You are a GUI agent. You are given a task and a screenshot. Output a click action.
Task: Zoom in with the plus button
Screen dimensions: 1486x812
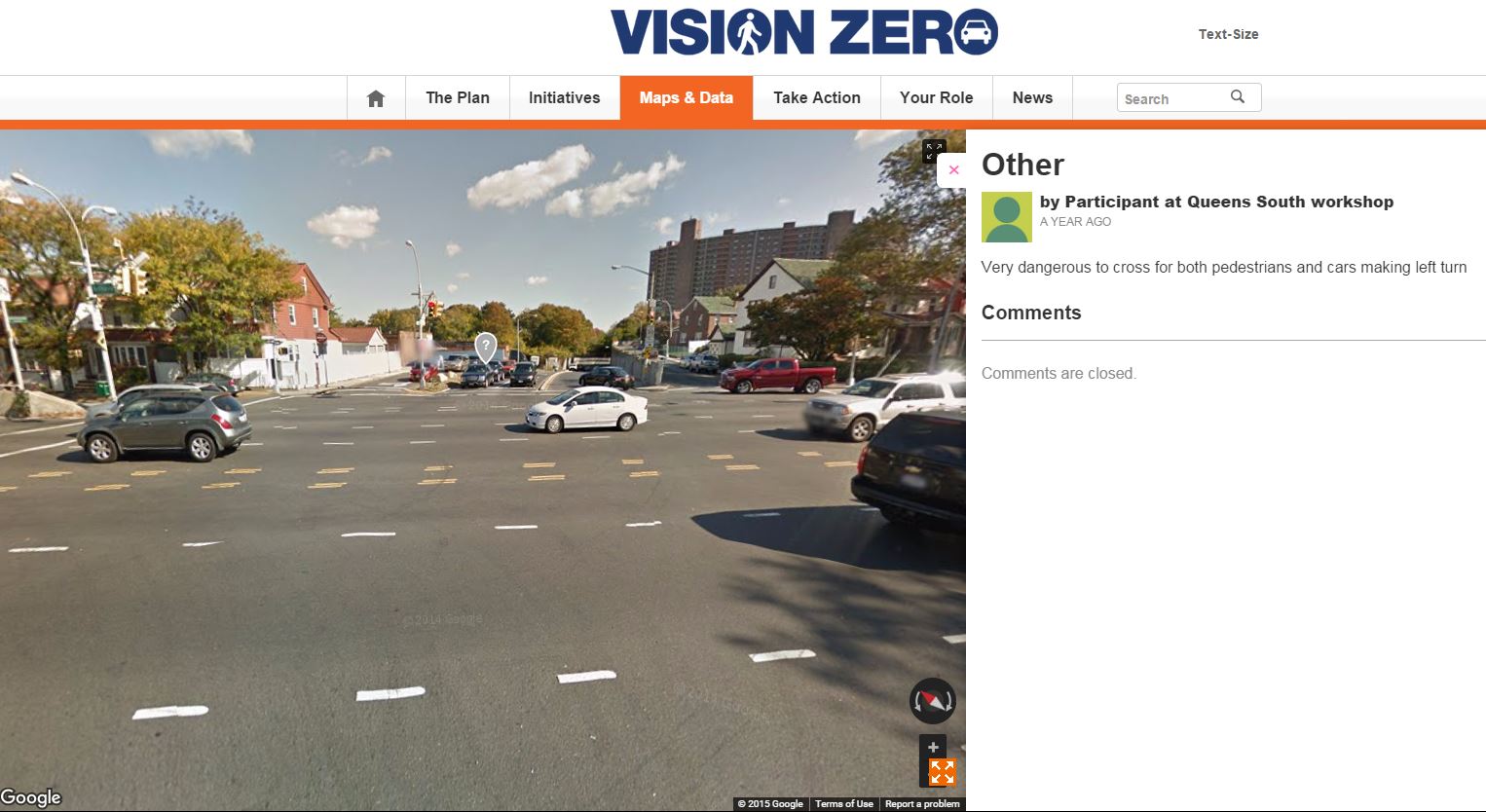coord(933,748)
